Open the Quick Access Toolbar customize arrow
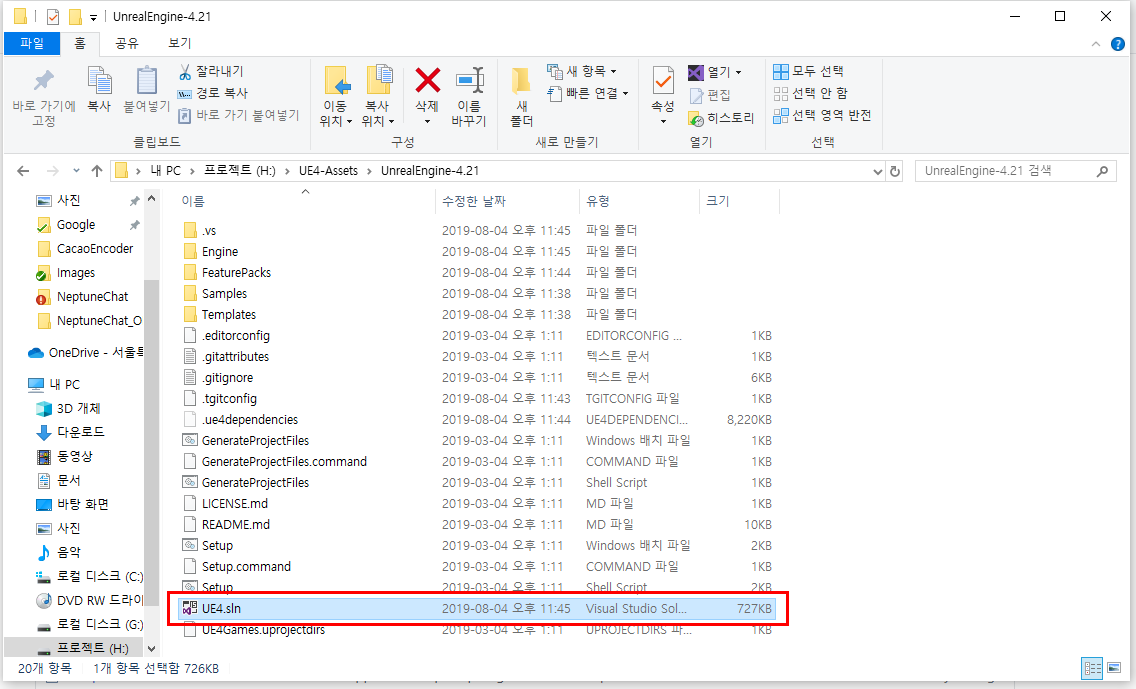1136x689 pixels. (93, 17)
